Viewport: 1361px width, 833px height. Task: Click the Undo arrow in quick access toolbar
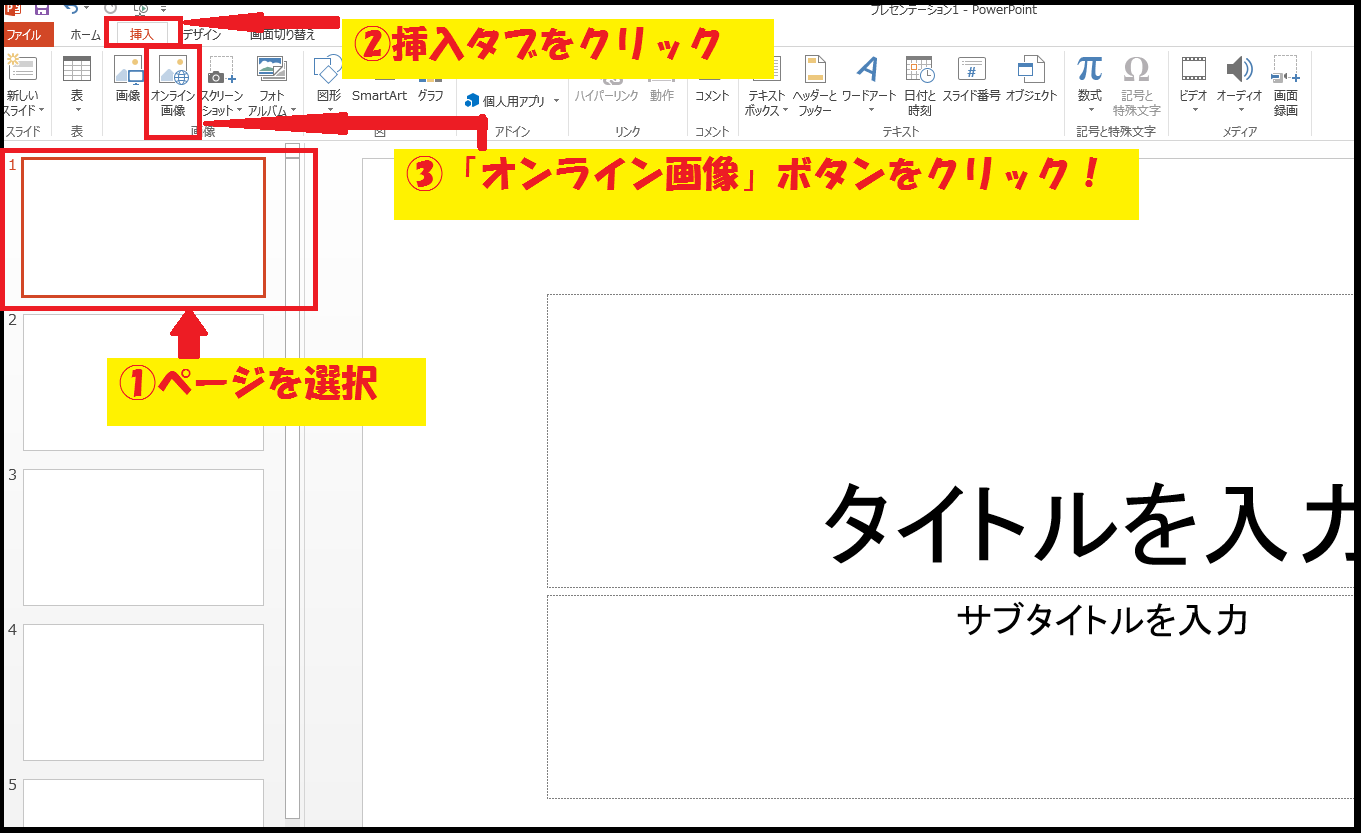pos(70,8)
